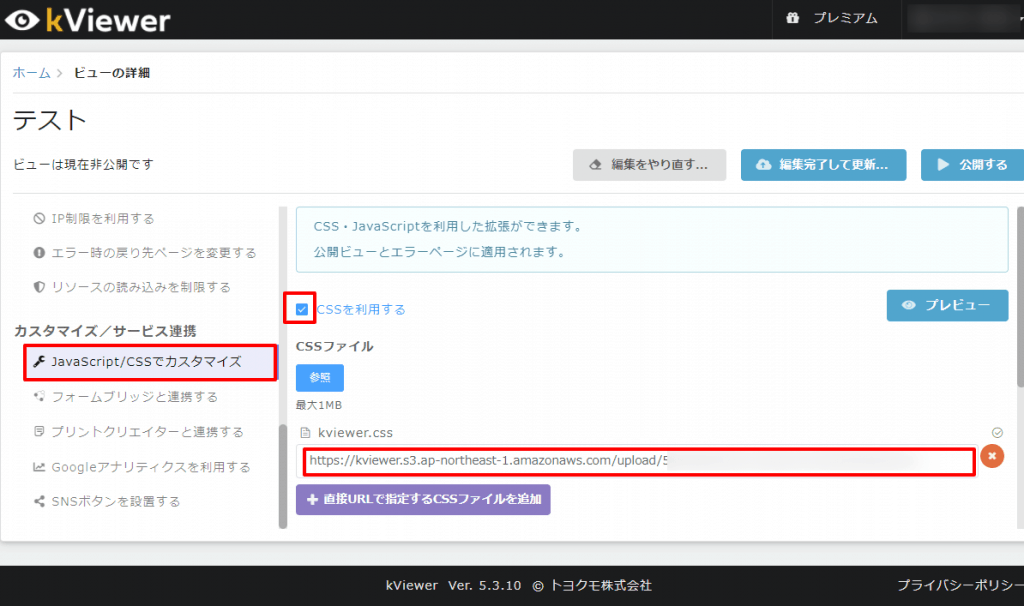This screenshot has width=1024, height=606.
Task: Go to ホーム breadcrumb link
Action: [31, 73]
